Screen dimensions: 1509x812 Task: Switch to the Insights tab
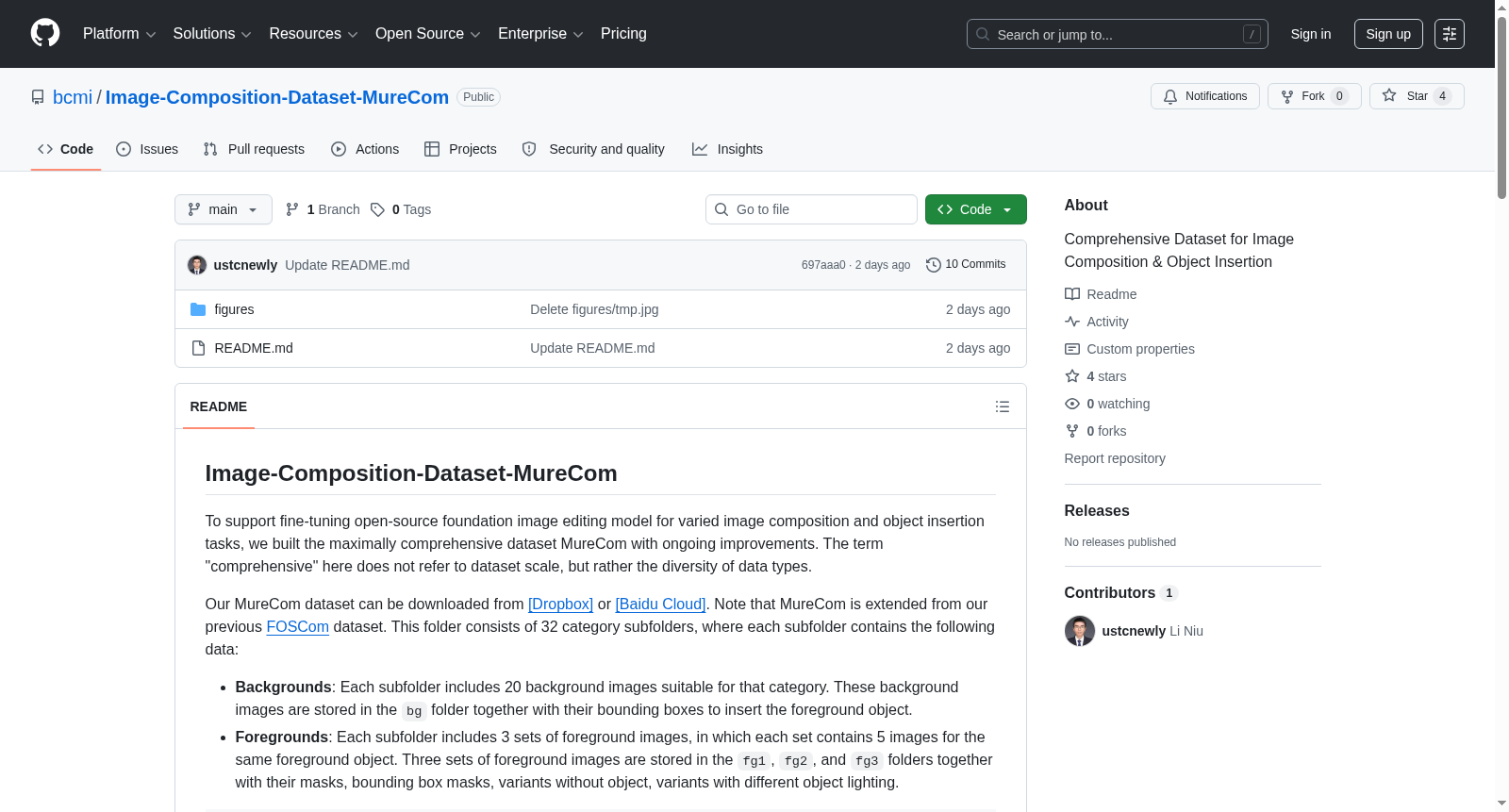pyautogui.click(x=727, y=149)
